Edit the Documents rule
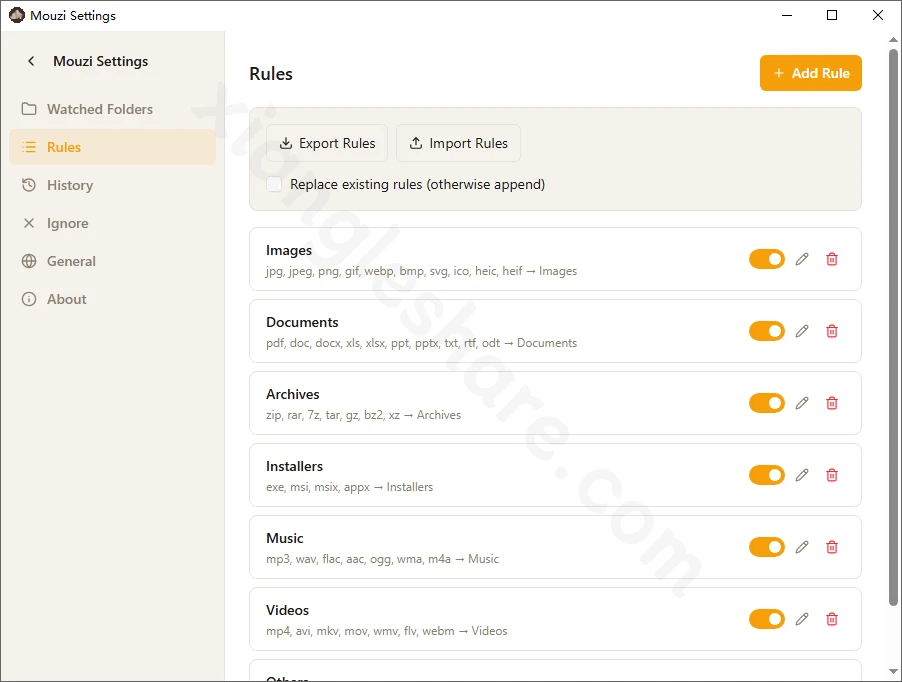 [802, 331]
